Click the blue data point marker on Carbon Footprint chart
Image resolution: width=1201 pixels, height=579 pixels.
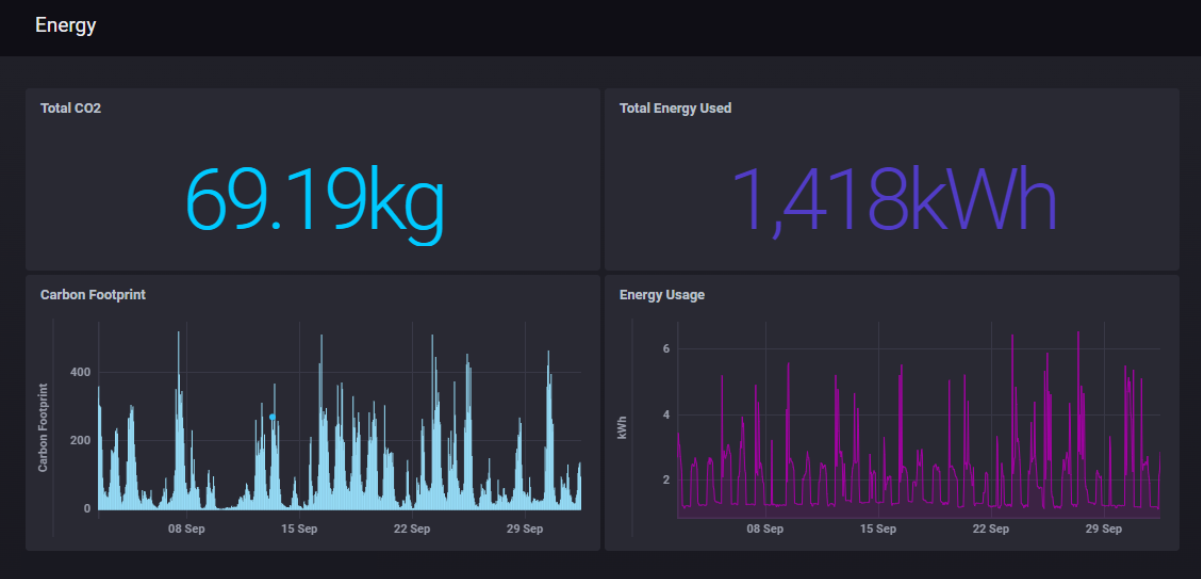pos(272,417)
